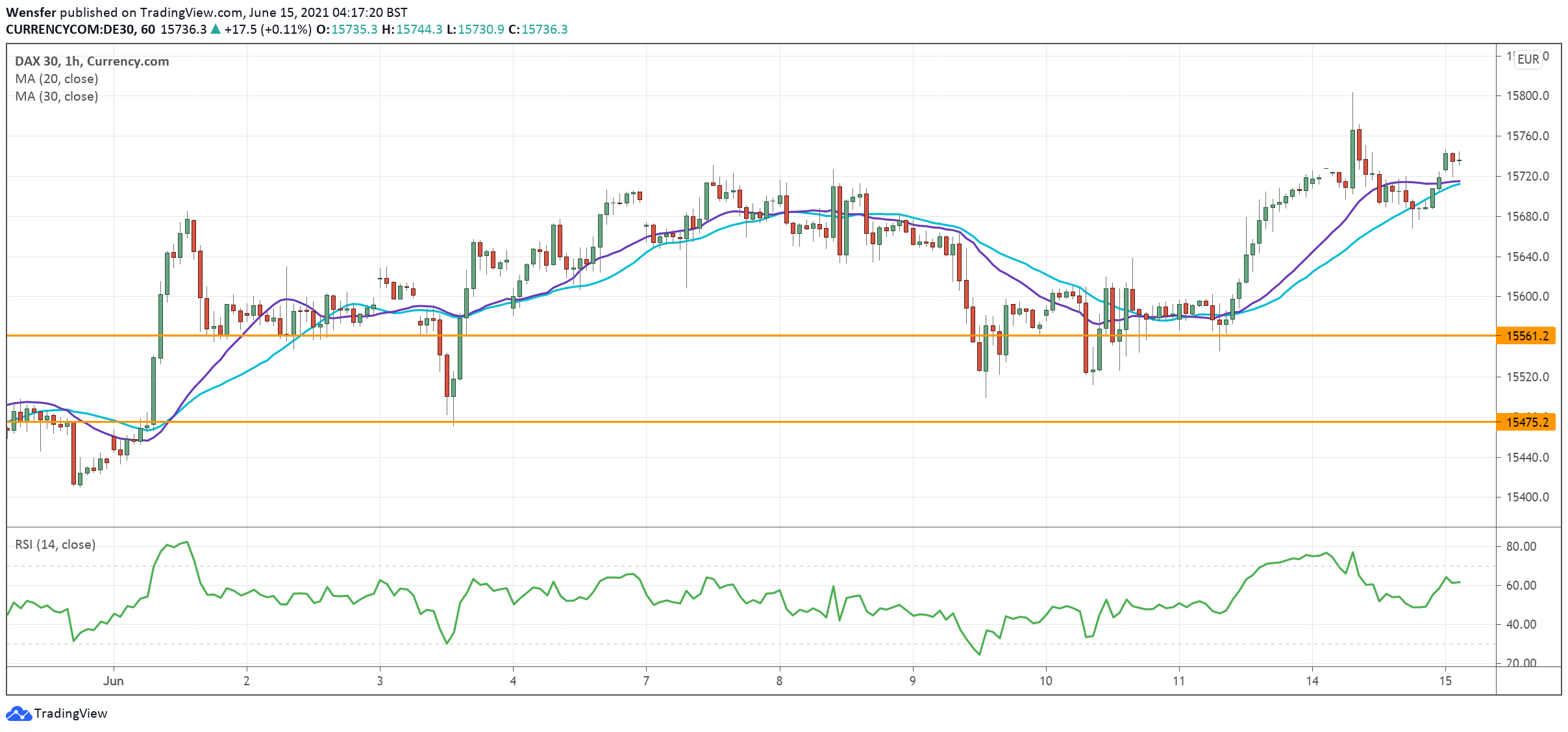The width and height of the screenshot is (1568, 732).
Task: Click the TradingView cloud logo icon
Action: pyautogui.click(x=18, y=713)
